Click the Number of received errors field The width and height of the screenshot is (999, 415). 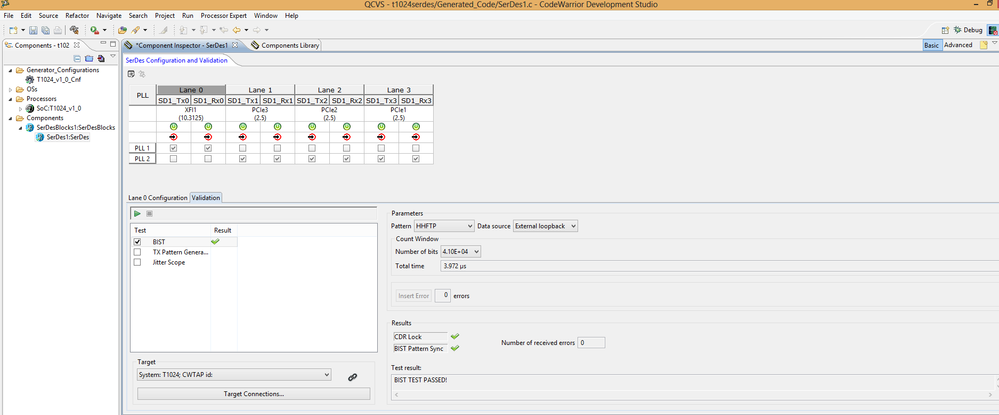click(x=591, y=343)
